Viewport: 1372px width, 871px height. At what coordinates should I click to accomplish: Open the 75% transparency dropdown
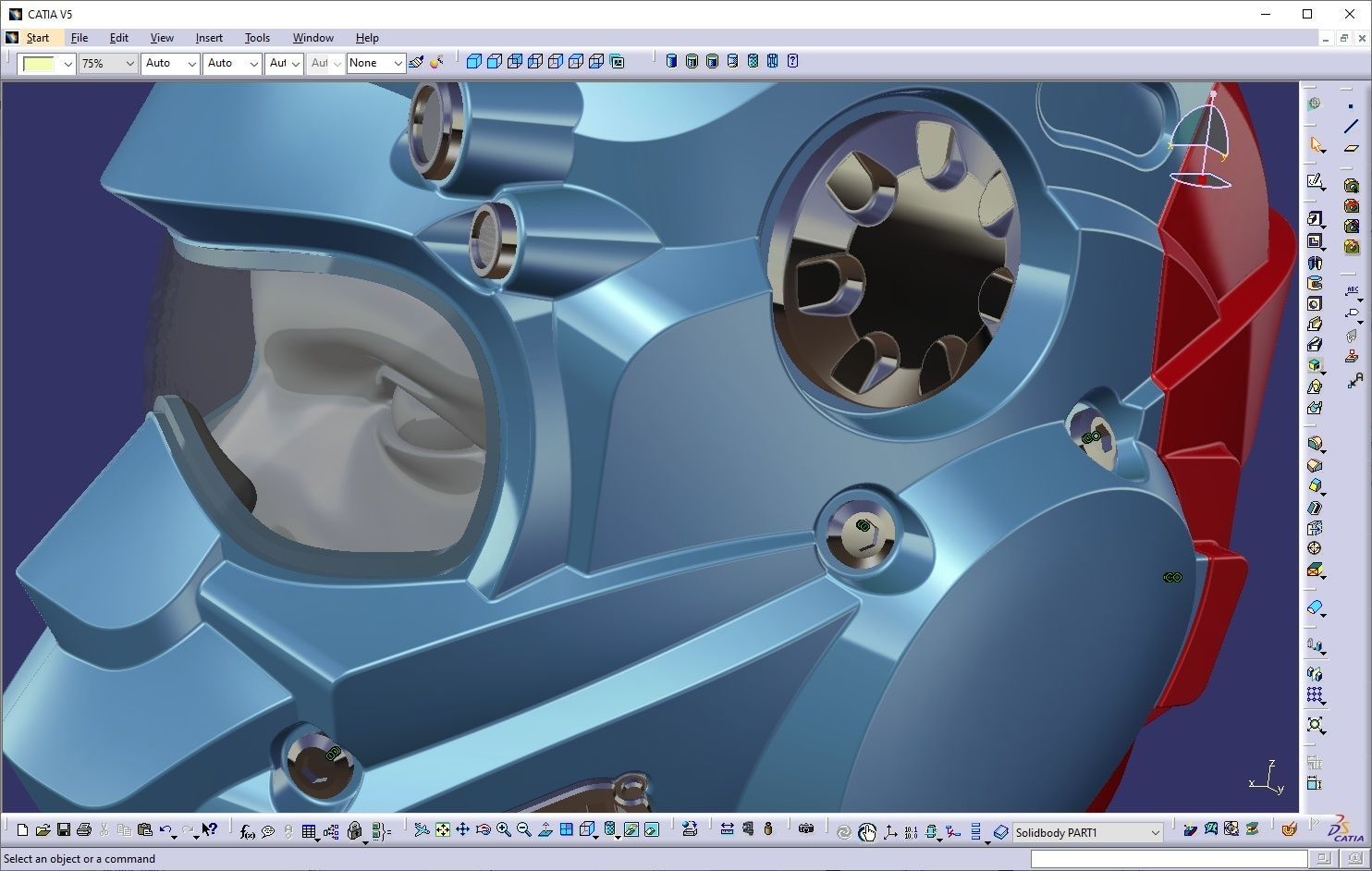click(129, 64)
